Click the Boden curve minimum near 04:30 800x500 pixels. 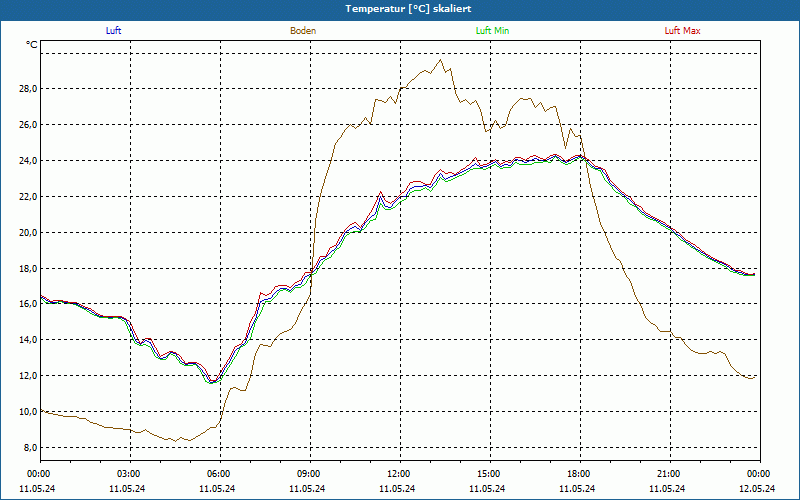(176, 441)
